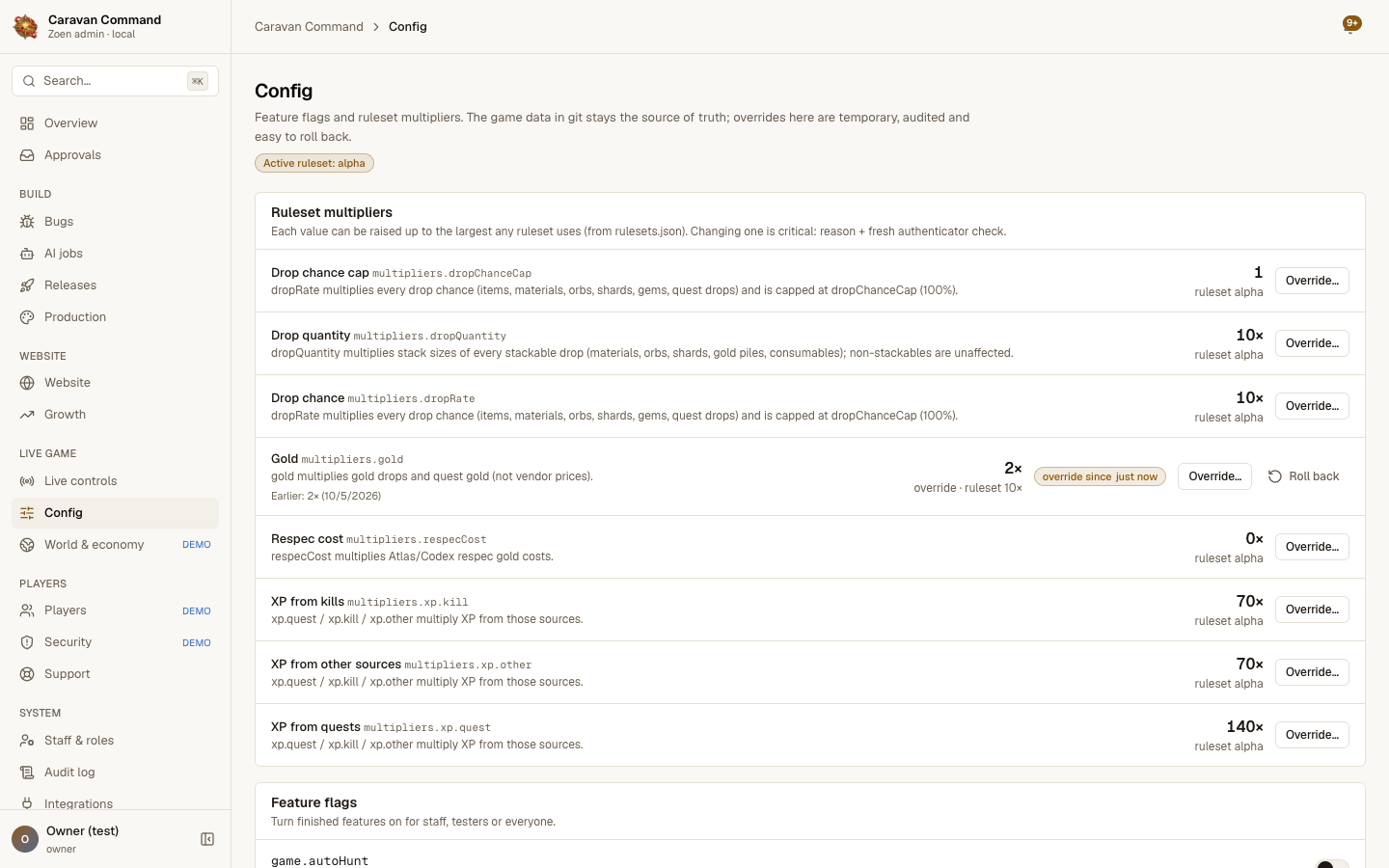
Task: Focus the Search field
Action: coord(115,81)
